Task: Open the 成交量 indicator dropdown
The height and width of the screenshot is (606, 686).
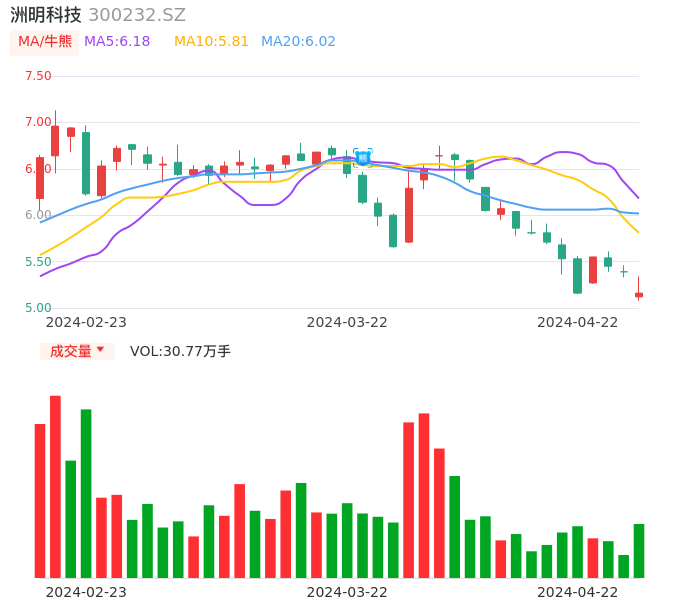Action: tap(77, 351)
